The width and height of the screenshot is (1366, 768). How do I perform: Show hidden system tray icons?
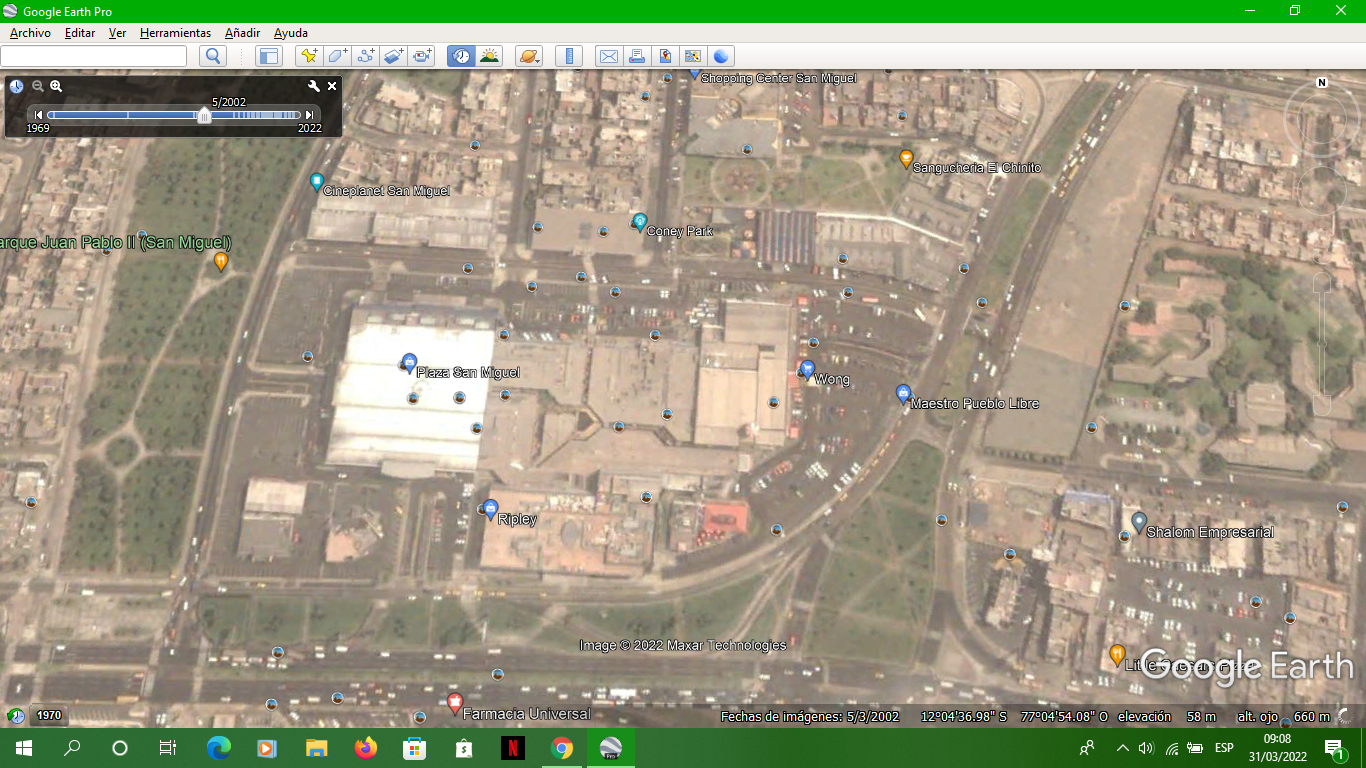tap(1122, 748)
